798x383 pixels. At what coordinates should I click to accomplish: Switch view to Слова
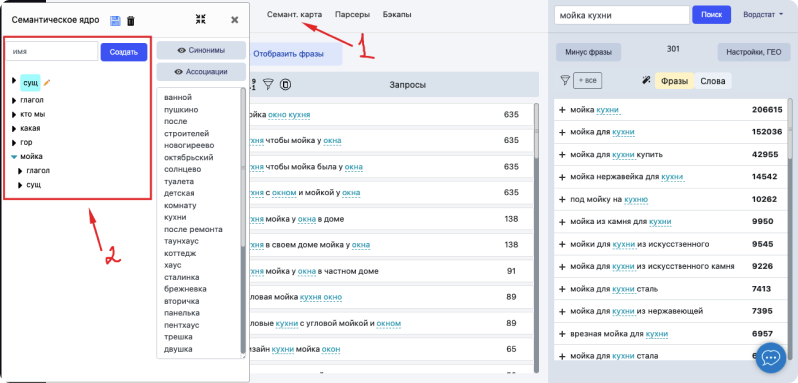click(712, 81)
